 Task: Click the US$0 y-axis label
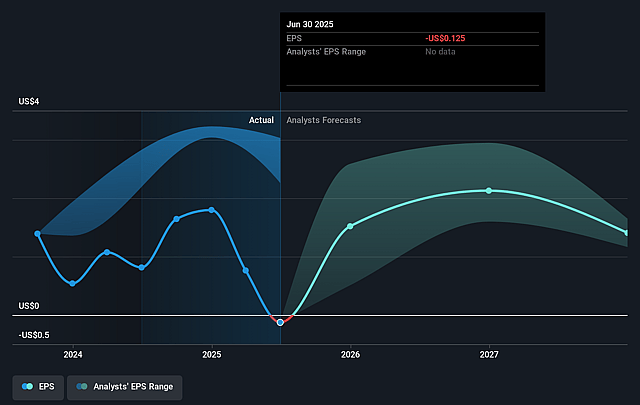29,306
